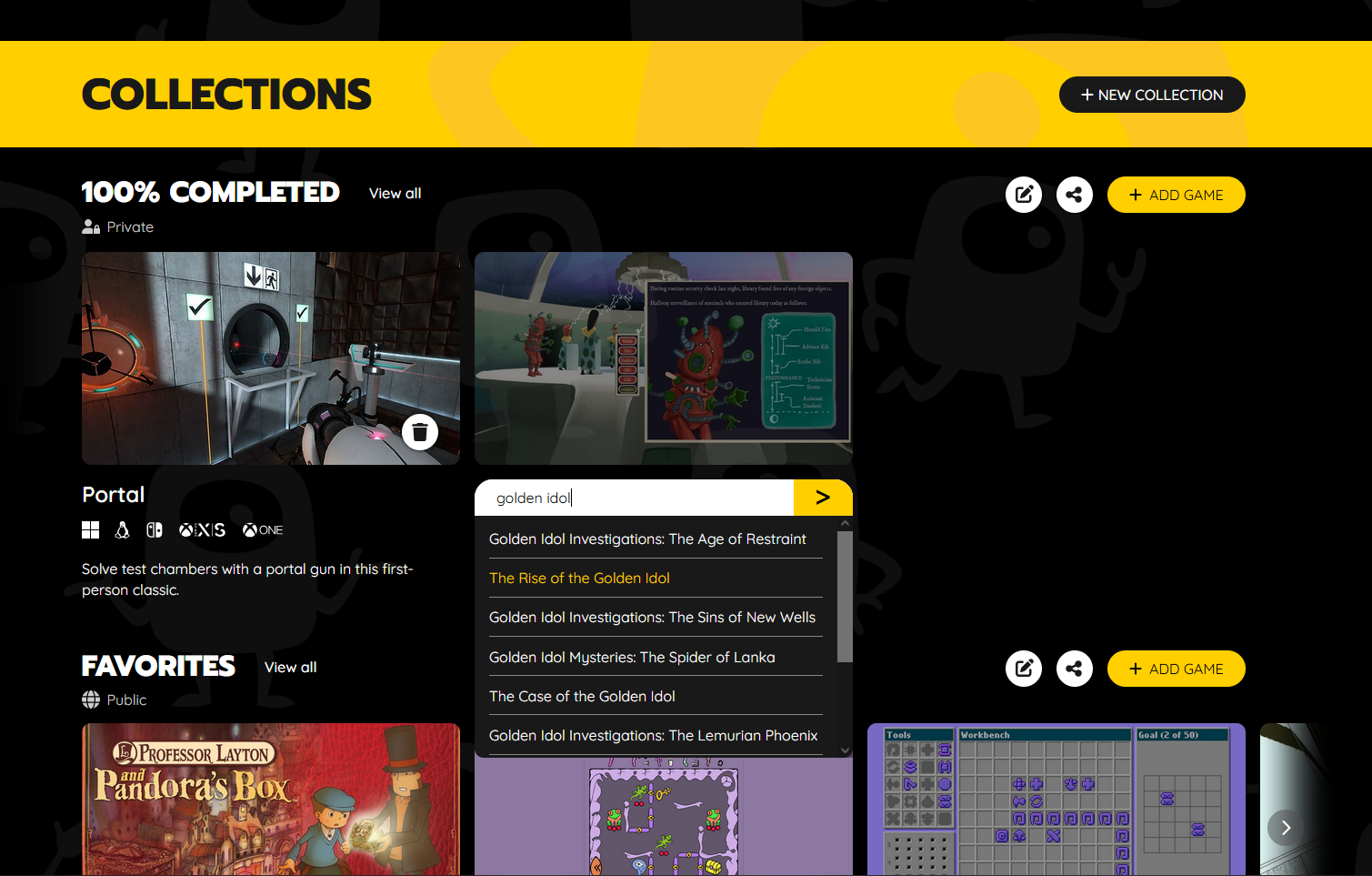Click the Public globe icon under Favorites

point(91,700)
